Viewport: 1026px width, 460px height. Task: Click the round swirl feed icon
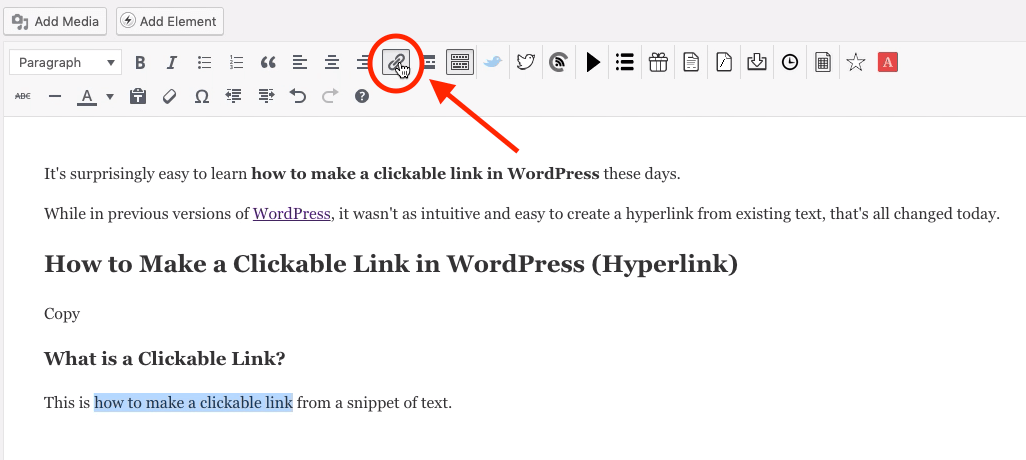[x=558, y=63]
